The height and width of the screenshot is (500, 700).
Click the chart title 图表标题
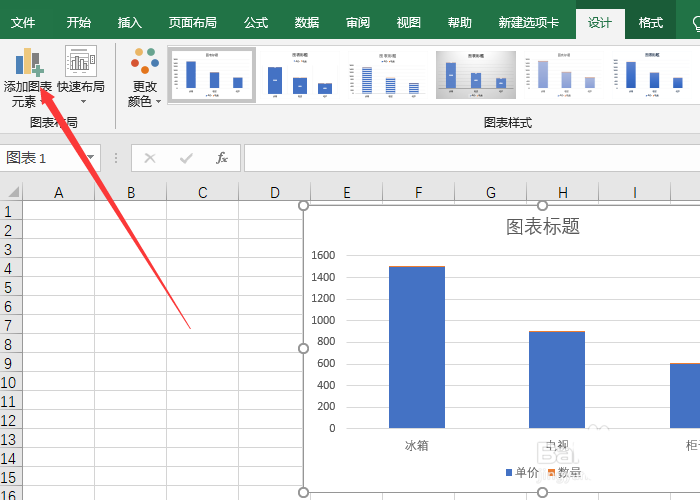542,226
